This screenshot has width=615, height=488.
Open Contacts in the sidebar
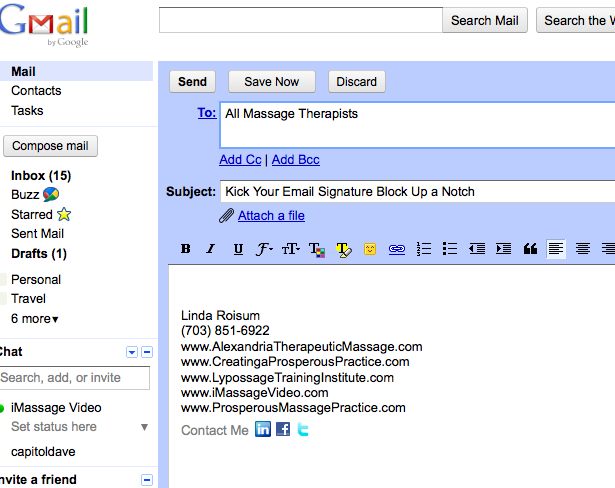pyautogui.click(x=36, y=91)
